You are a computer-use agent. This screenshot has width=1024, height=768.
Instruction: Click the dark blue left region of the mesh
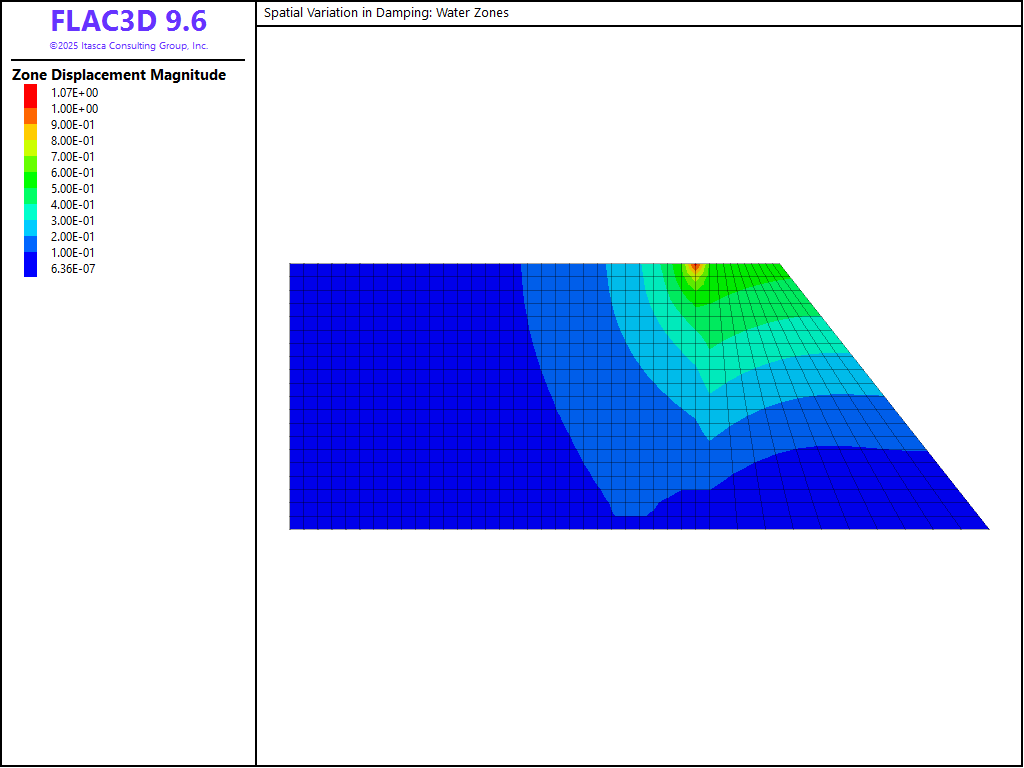[400, 400]
